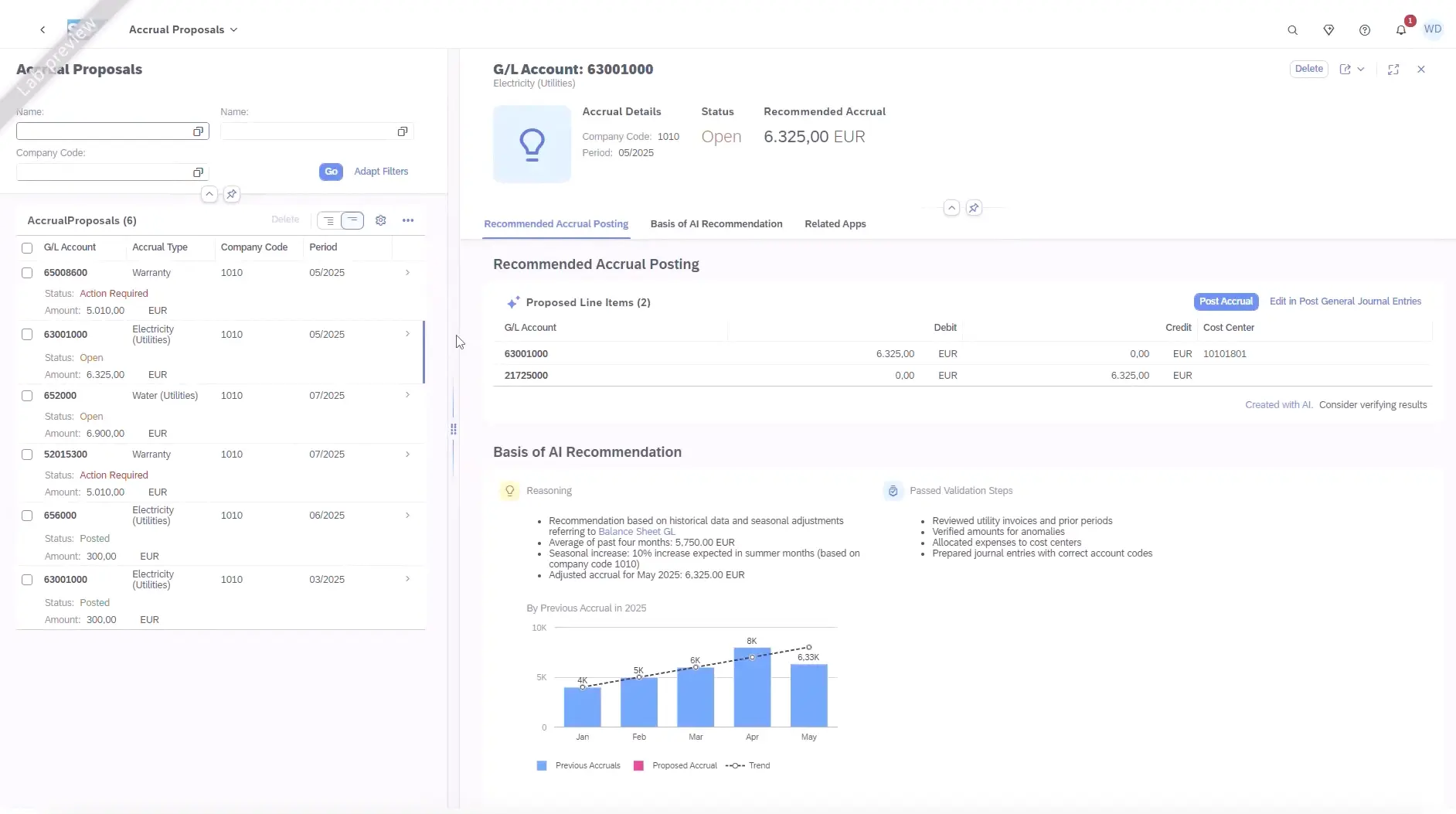Pin the filter bar header
1456x814 pixels.
232,194
